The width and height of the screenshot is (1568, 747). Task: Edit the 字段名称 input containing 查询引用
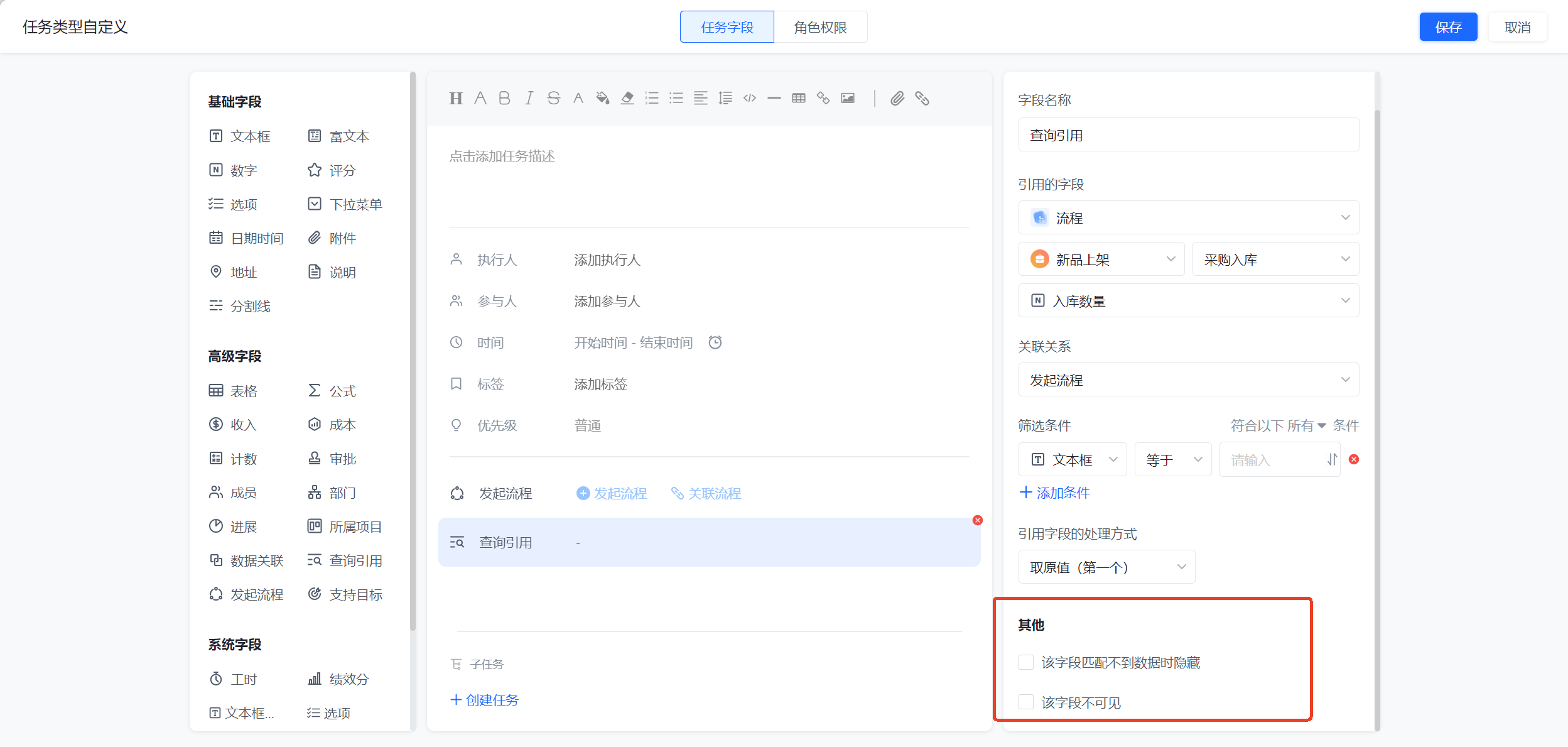pyautogui.click(x=1188, y=134)
